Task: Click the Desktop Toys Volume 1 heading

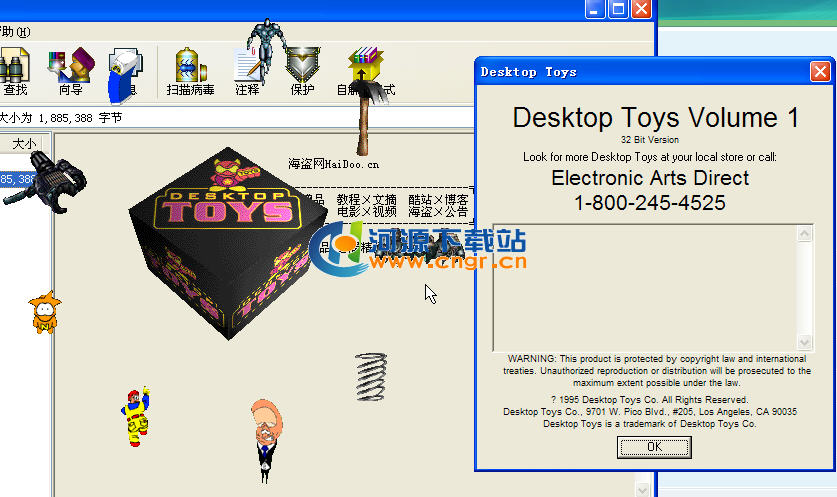Action: point(656,117)
